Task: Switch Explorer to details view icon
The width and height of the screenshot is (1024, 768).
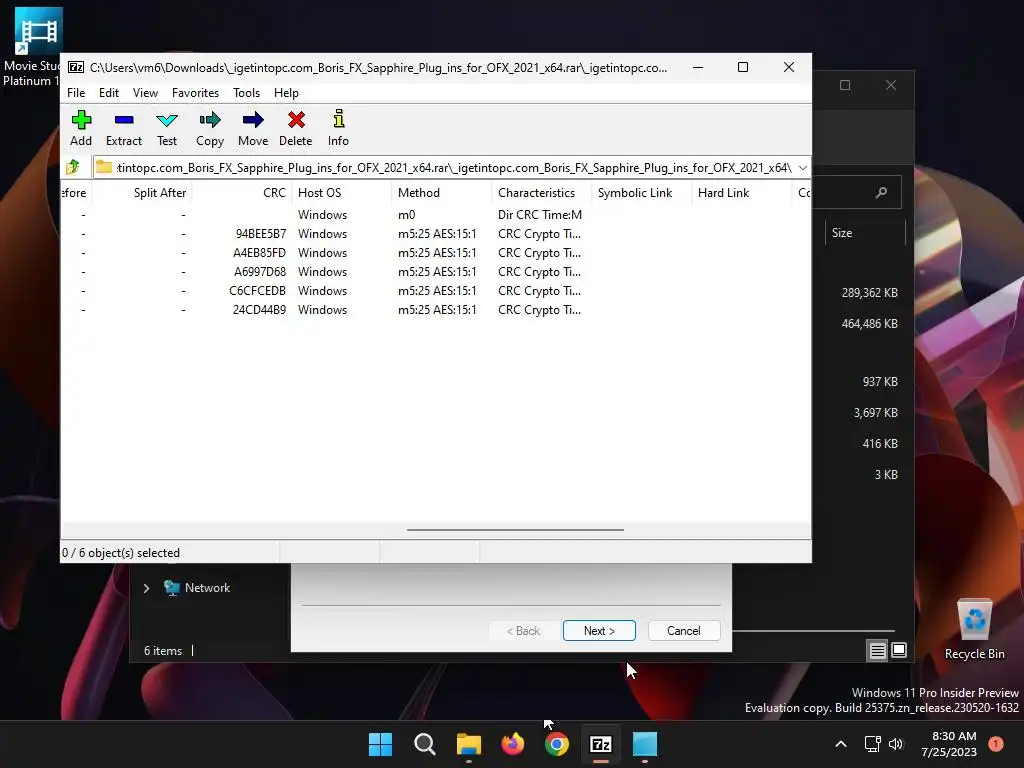Action: (877, 650)
